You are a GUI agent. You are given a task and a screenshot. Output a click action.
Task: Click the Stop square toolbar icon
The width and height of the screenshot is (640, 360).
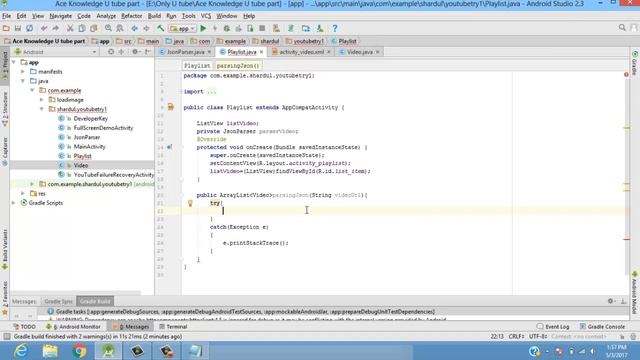[262, 28]
